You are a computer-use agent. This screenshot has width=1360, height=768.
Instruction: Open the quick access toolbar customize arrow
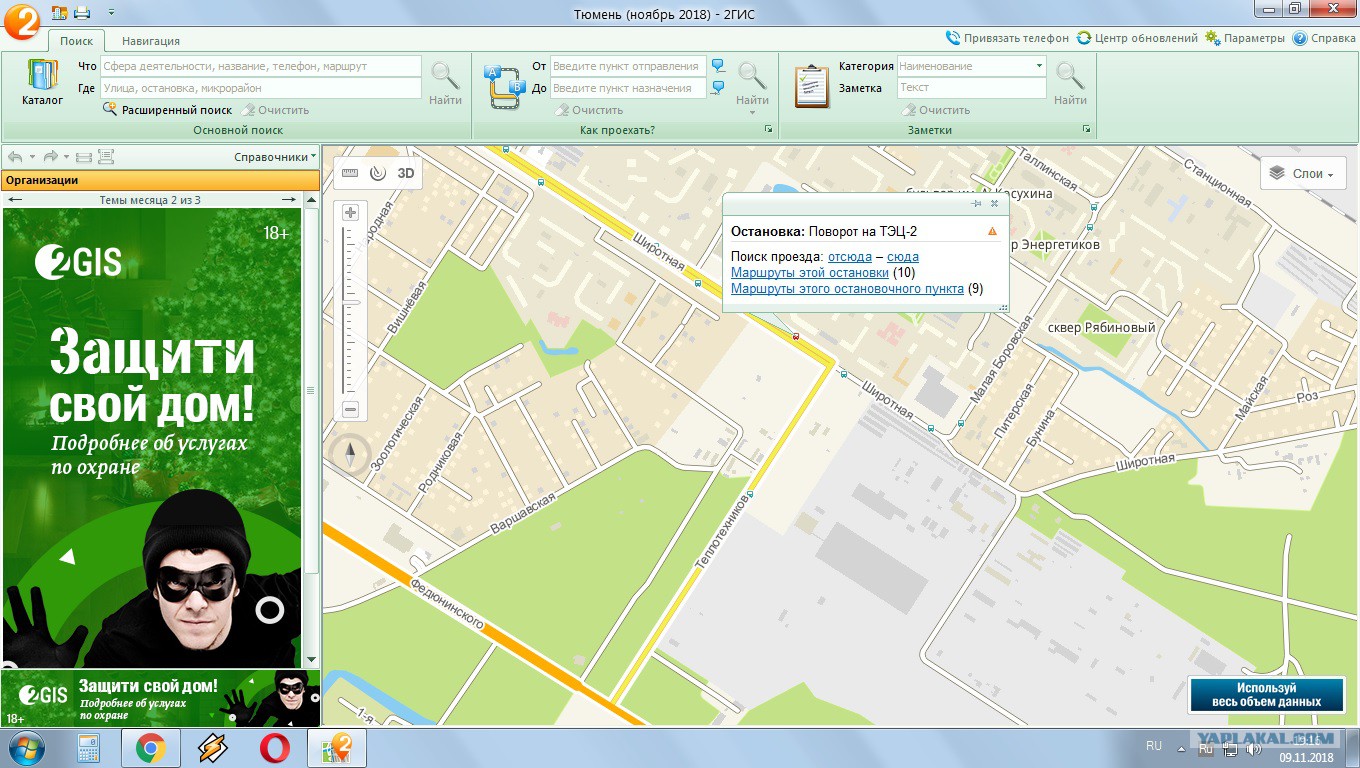click(x=109, y=12)
